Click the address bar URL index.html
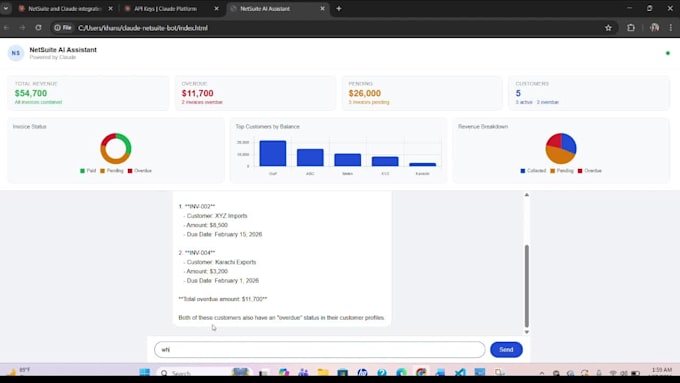The width and height of the screenshot is (680, 383). [x=143, y=28]
